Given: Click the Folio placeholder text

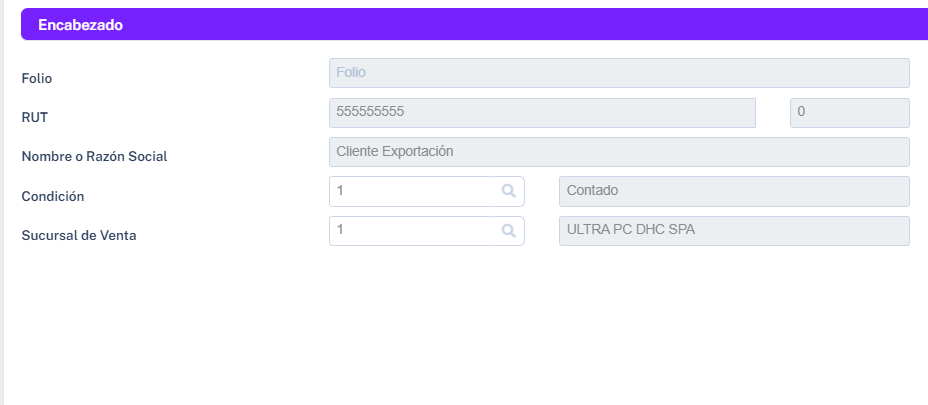Looking at the screenshot, I should coord(351,72).
